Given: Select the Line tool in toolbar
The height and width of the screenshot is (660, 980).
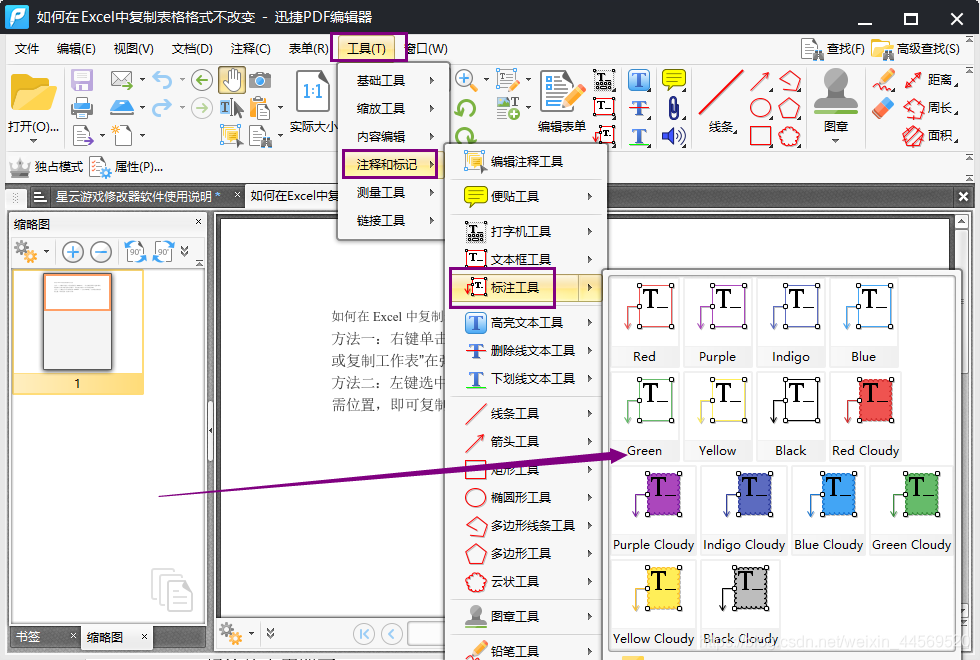Looking at the screenshot, I should pos(721,92).
